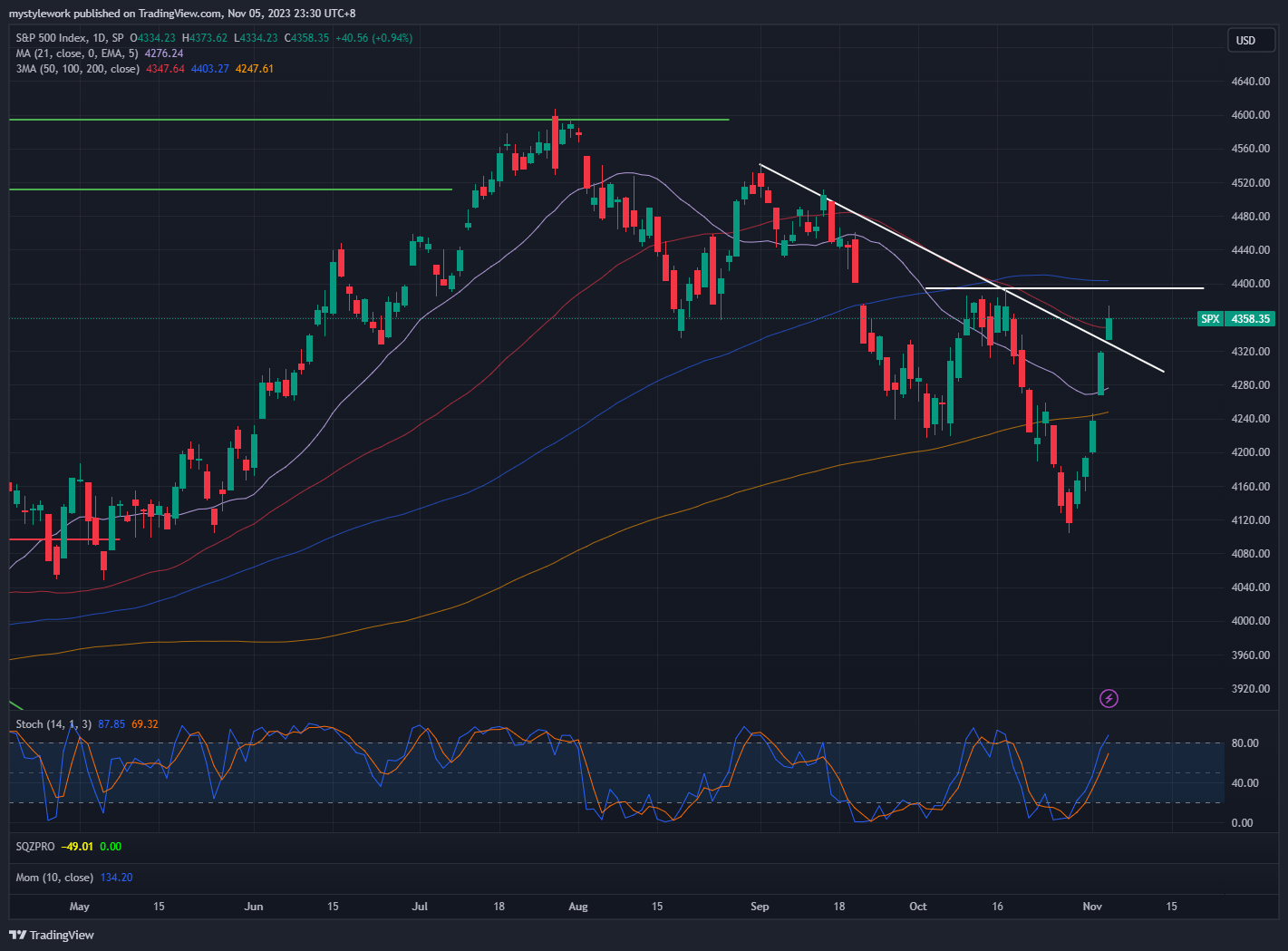Select the Mom (10, close) indicator label
1288x951 pixels.
click(x=54, y=878)
